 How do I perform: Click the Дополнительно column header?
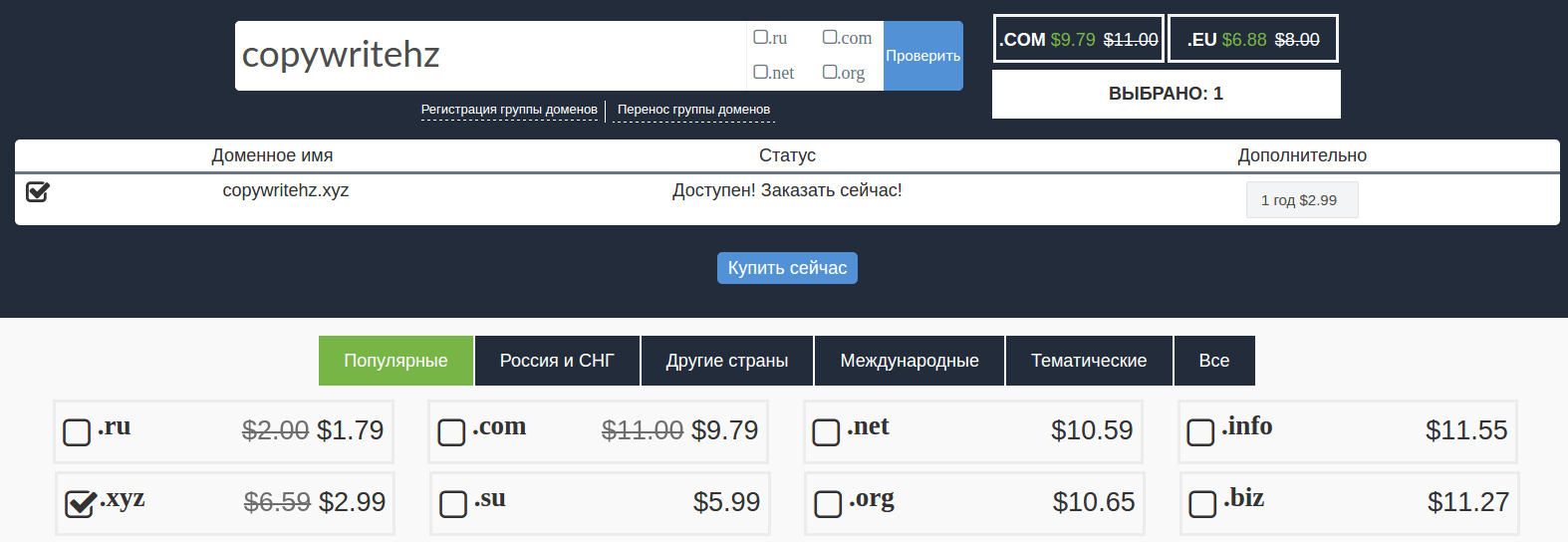[x=1302, y=155]
